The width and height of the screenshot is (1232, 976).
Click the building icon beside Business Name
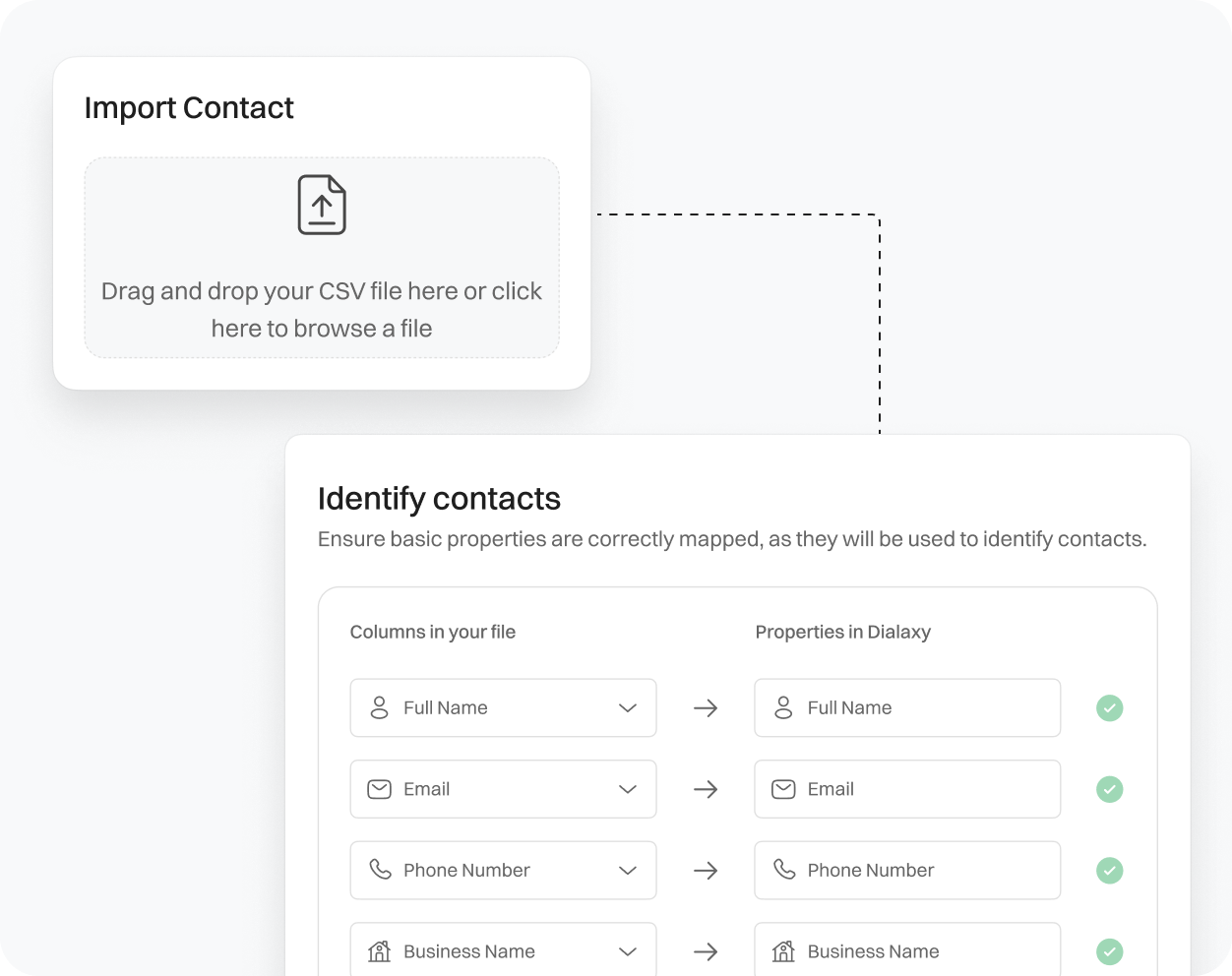point(379,951)
